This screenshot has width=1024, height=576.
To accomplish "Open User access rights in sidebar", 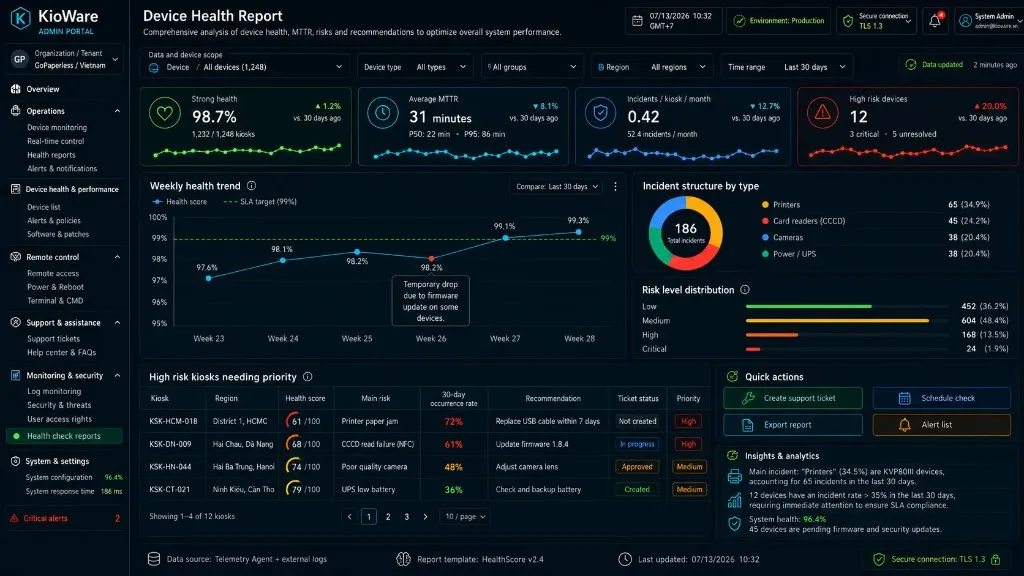I will pos(59,419).
